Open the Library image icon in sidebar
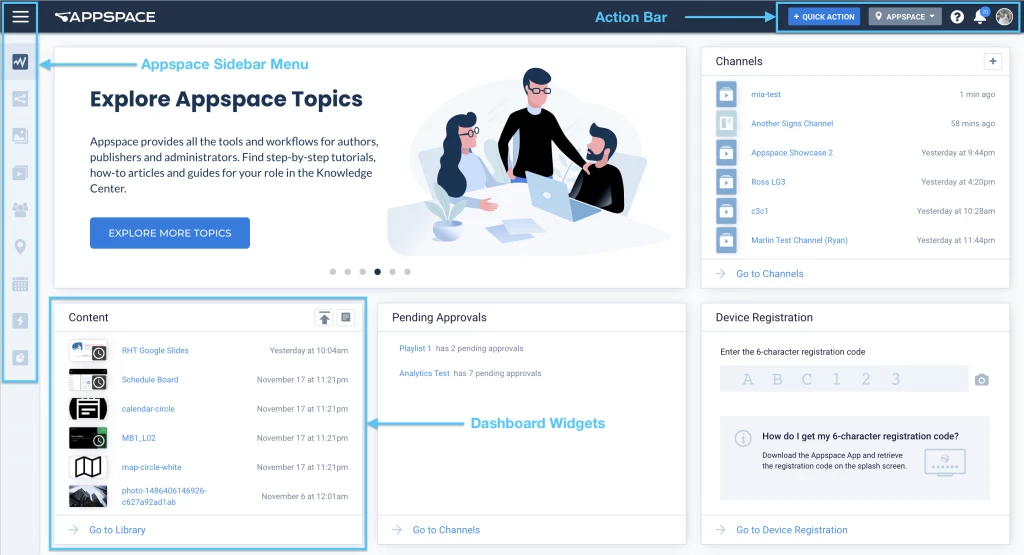 tap(20, 136)
